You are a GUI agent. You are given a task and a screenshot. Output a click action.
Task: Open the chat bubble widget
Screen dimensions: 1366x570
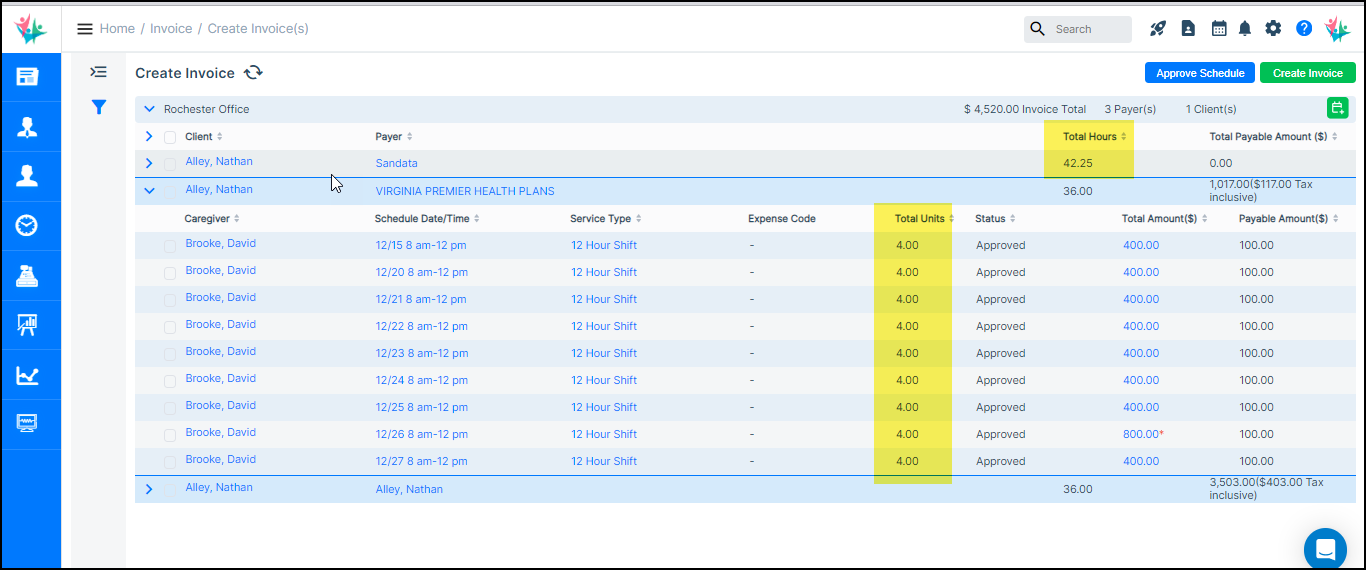[1325, 548]
